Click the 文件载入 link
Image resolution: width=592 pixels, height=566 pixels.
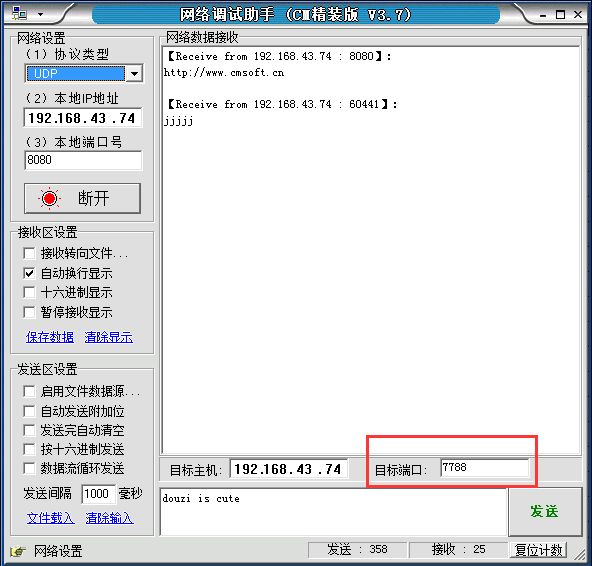(51, 518)
